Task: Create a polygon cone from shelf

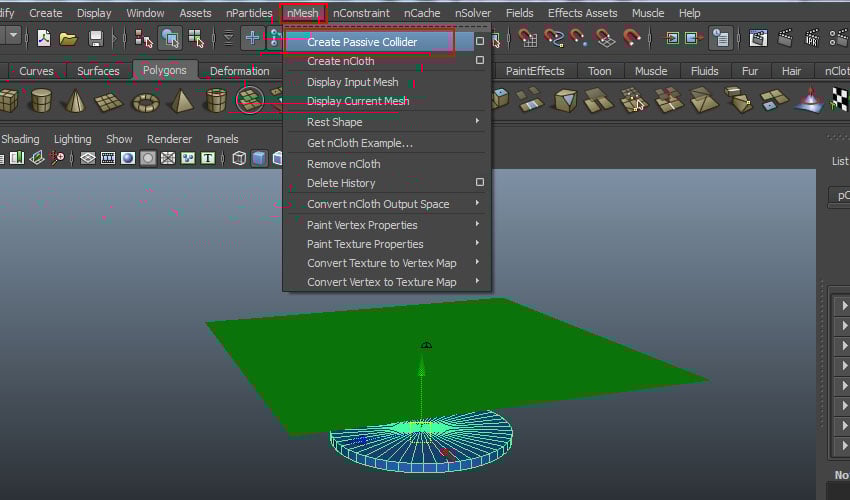Action: tap(75, 101)
